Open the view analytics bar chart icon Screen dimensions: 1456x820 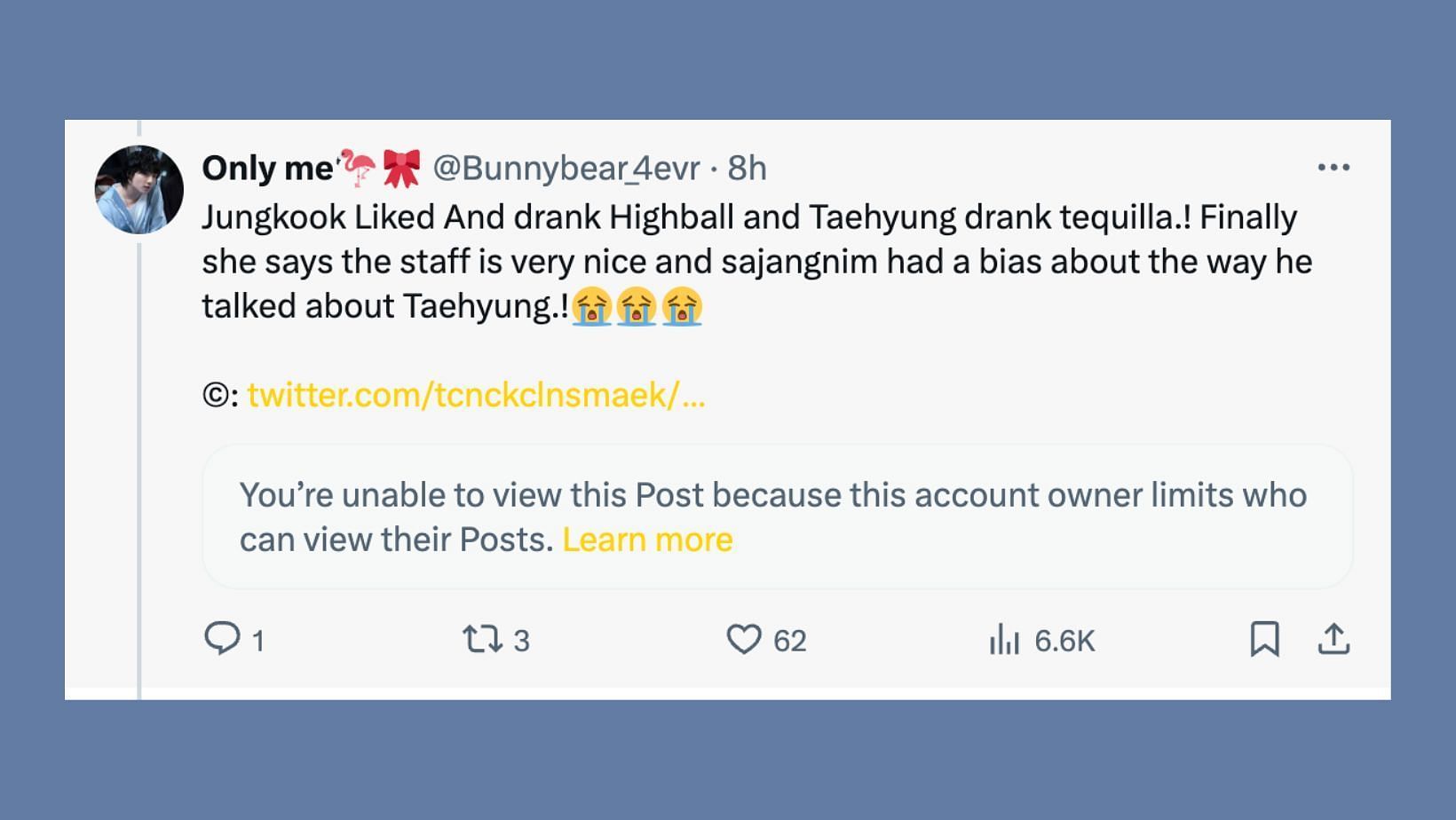click(1004, 639)
